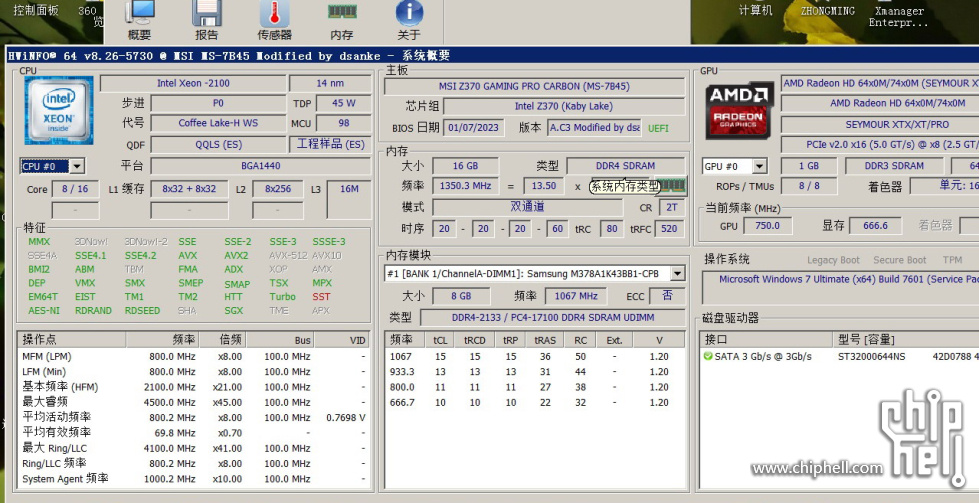Image resolution: width=979 pixels, height=503 pixels.
Task: Open the Xmanager Enterprise desktop shortcut
Action: coord(898,17)
